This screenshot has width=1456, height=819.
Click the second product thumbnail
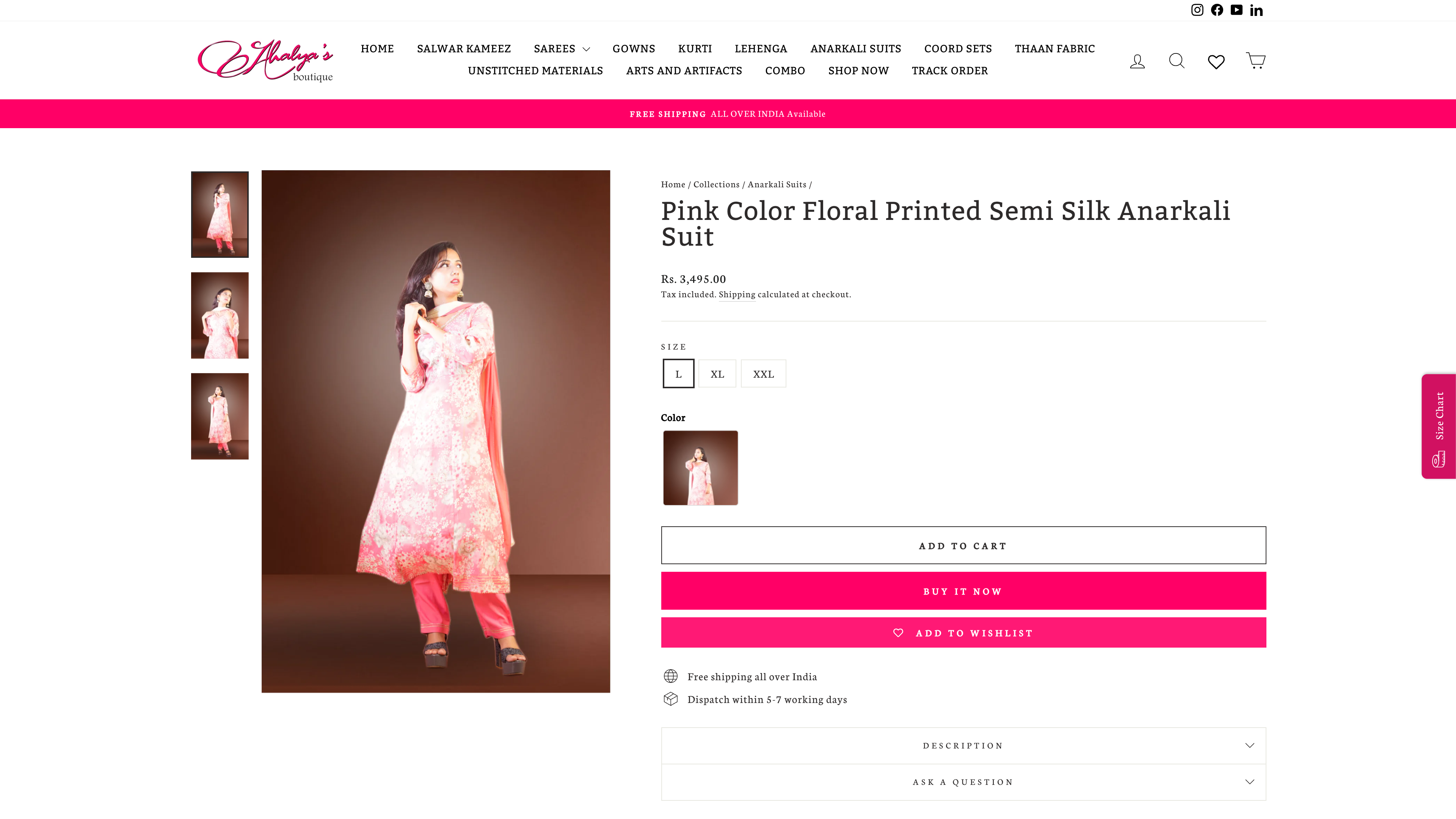pos(219,315)
